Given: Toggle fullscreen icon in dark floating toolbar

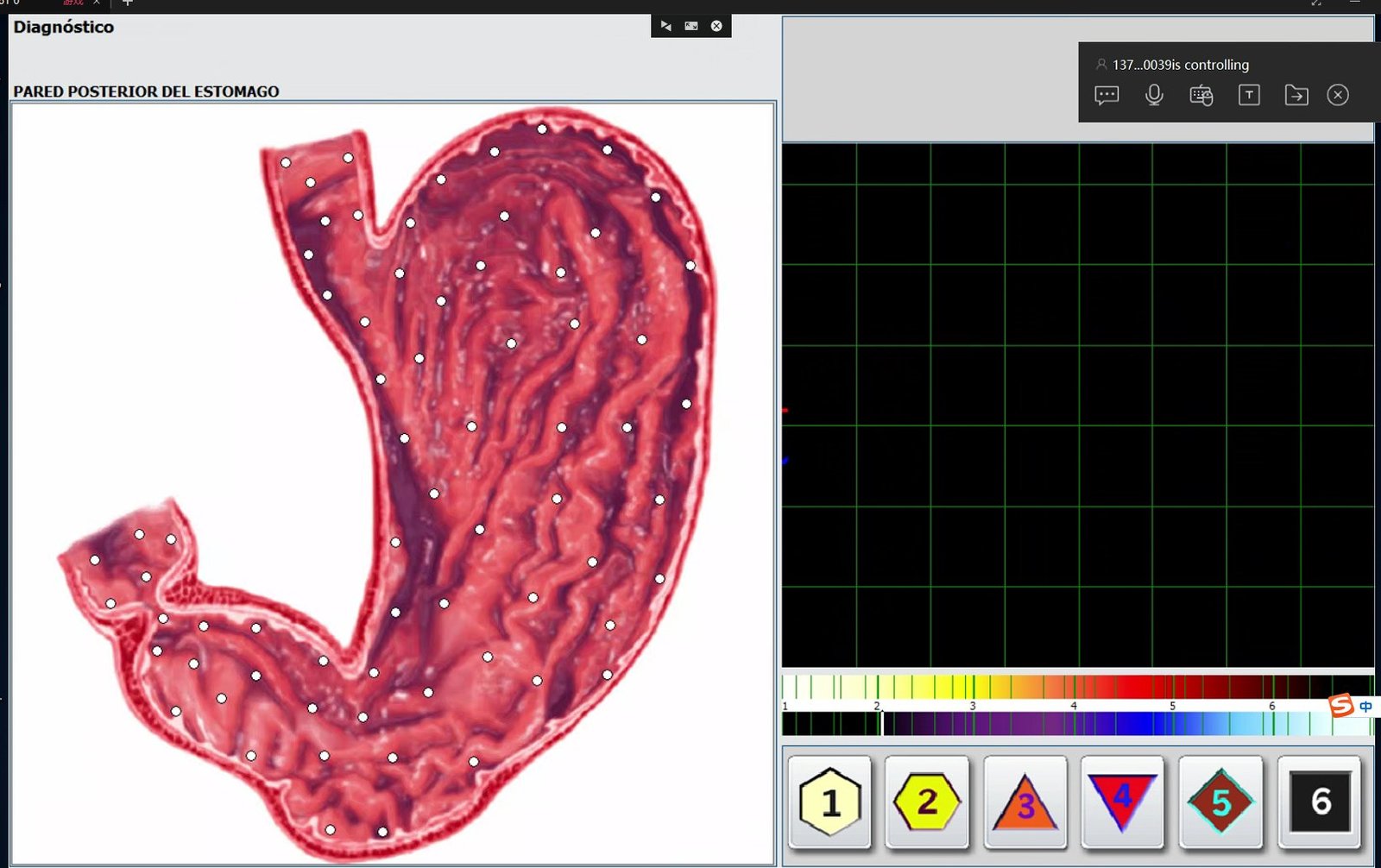Looking at the screenshot, I should pos(691,26).
